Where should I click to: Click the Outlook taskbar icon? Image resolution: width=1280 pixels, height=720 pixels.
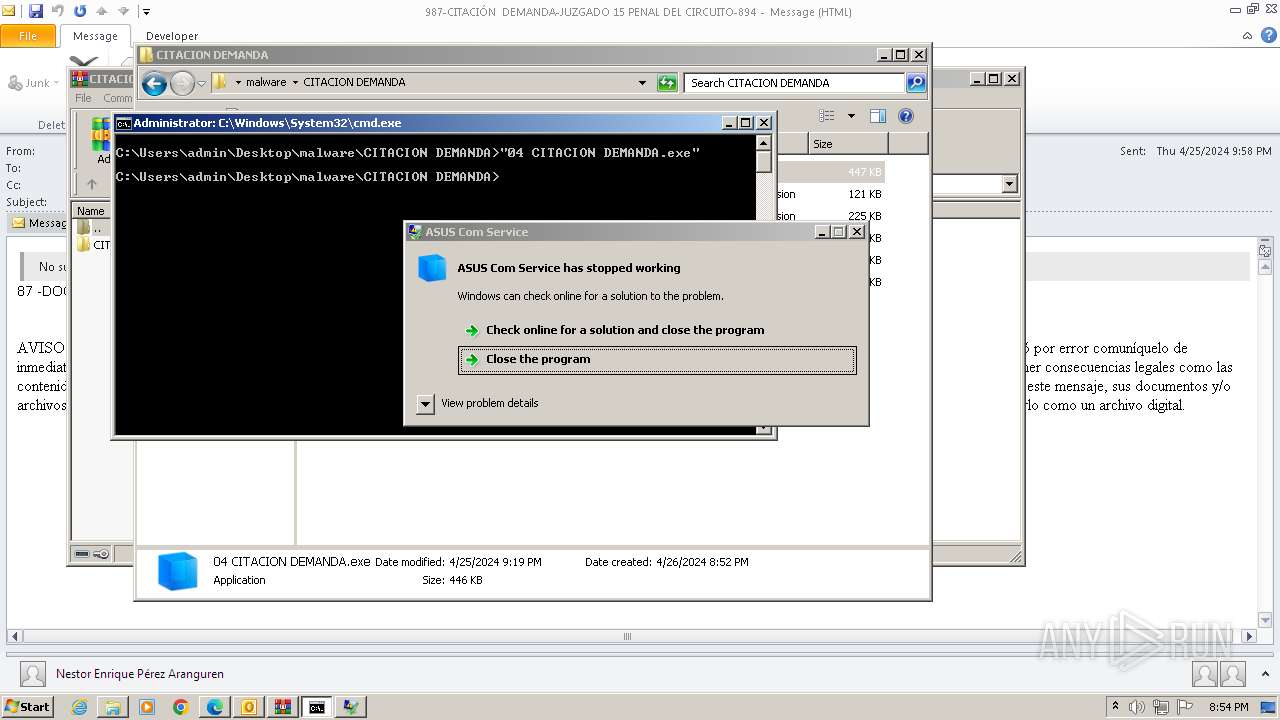click(249, 707)
